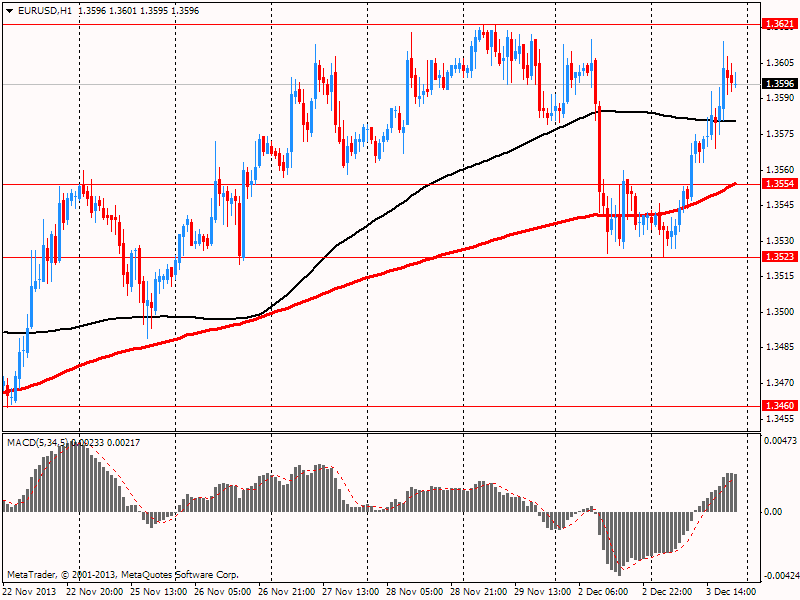Click the current price tag 1.3596
The height and width of the screenshot is (600, 800).
780,83
